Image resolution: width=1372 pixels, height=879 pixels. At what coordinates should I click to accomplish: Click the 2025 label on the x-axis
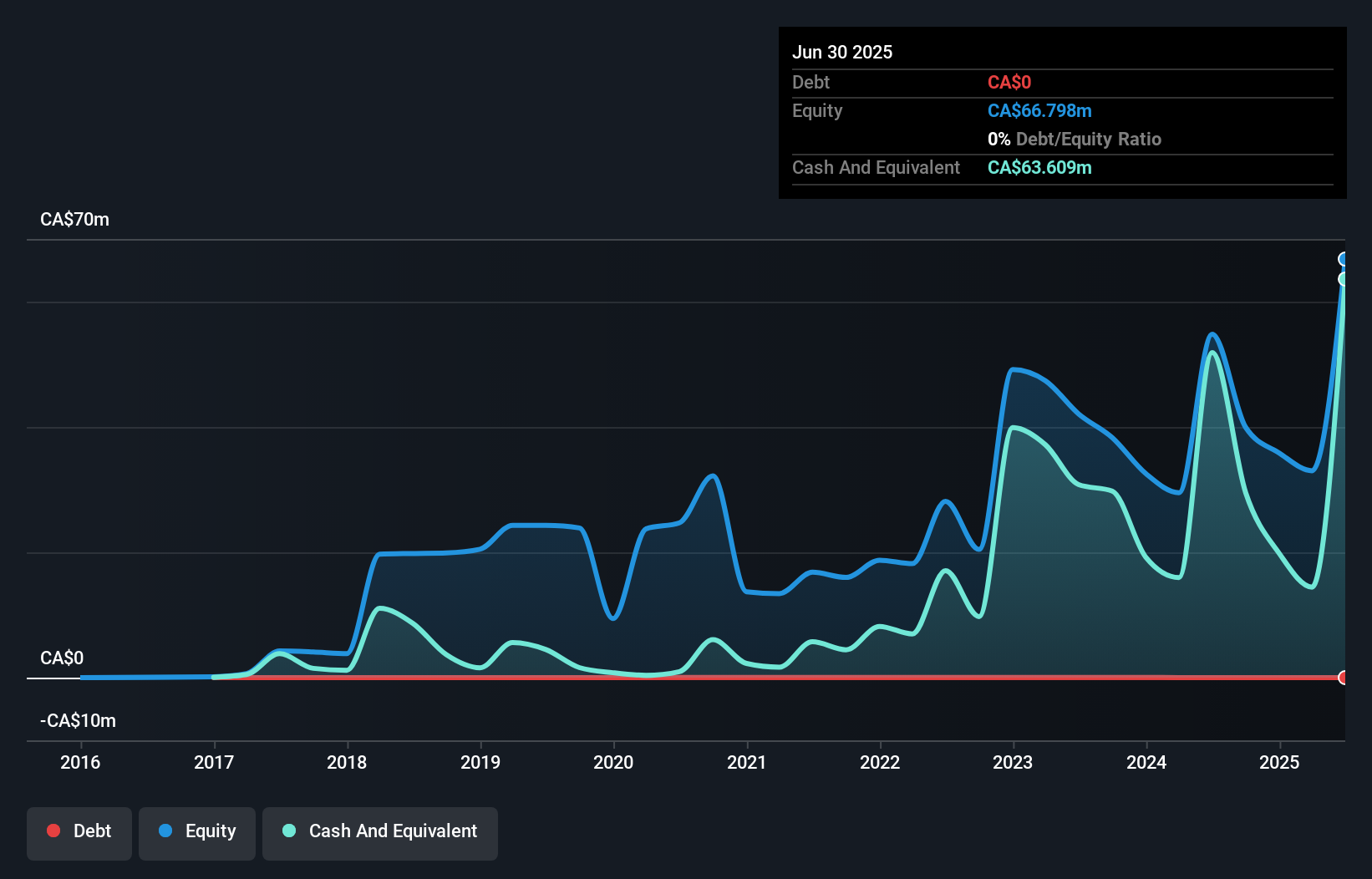[1279, 762]
